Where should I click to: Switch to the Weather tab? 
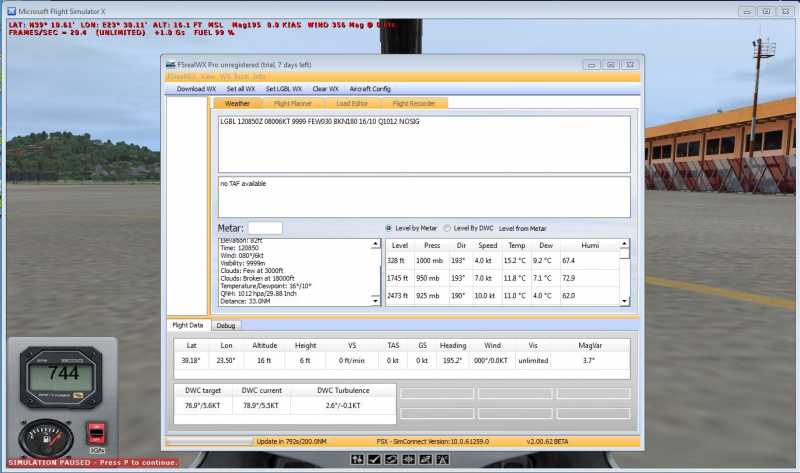[x=237, y=103]
